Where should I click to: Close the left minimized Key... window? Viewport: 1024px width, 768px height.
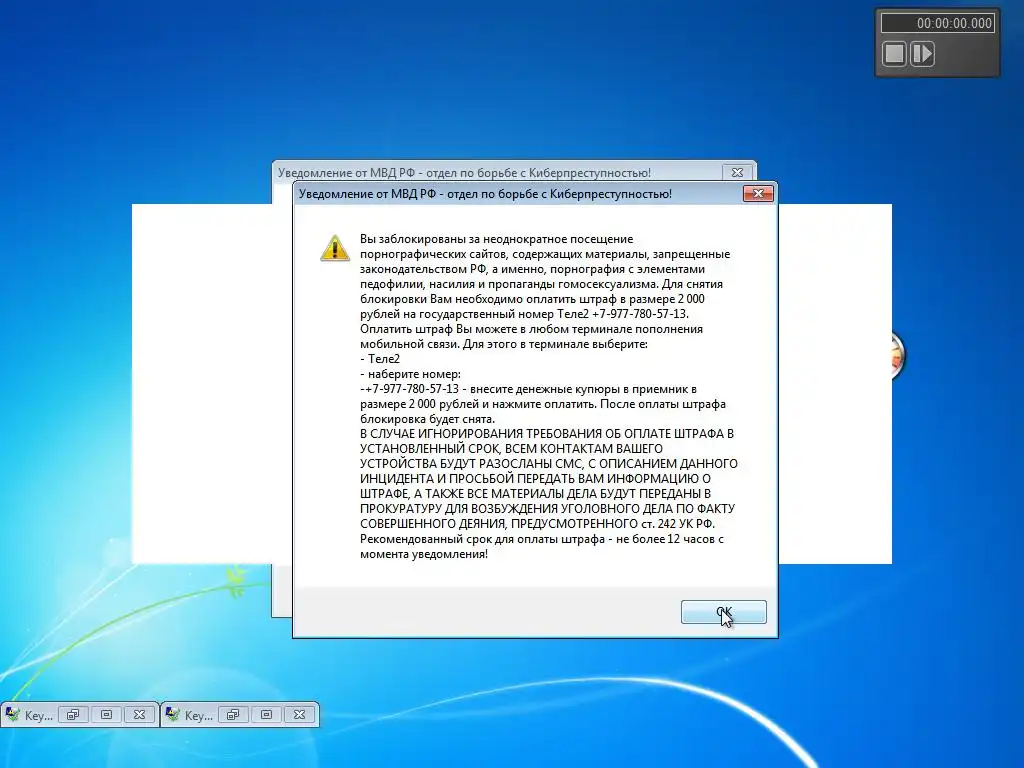click(140, 714)
